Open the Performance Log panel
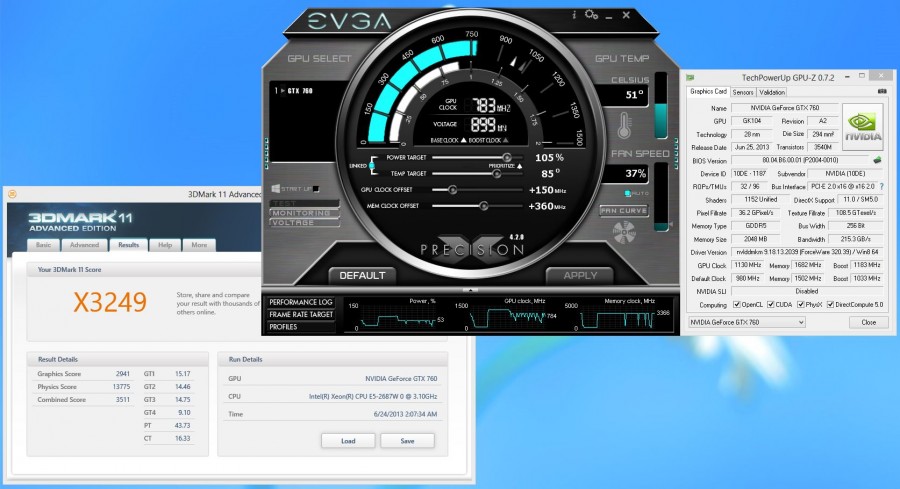This screenshot has height=489, width=900. [x=301, y=302]
